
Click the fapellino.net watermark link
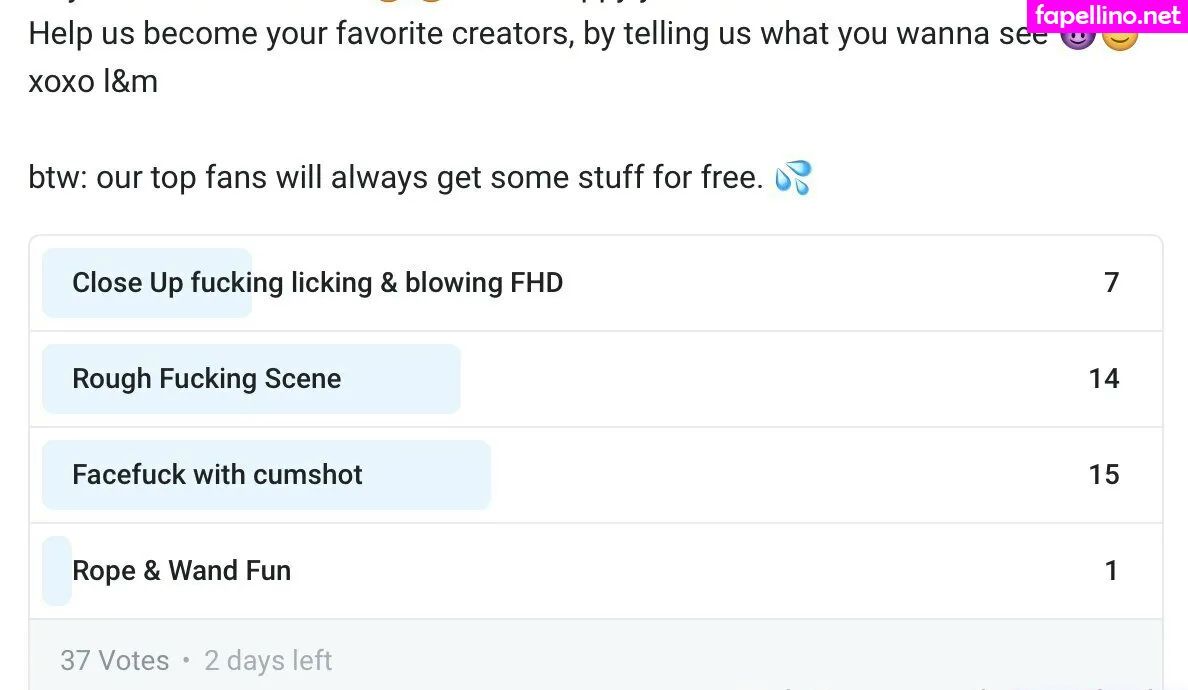[x=1107, y=16]
